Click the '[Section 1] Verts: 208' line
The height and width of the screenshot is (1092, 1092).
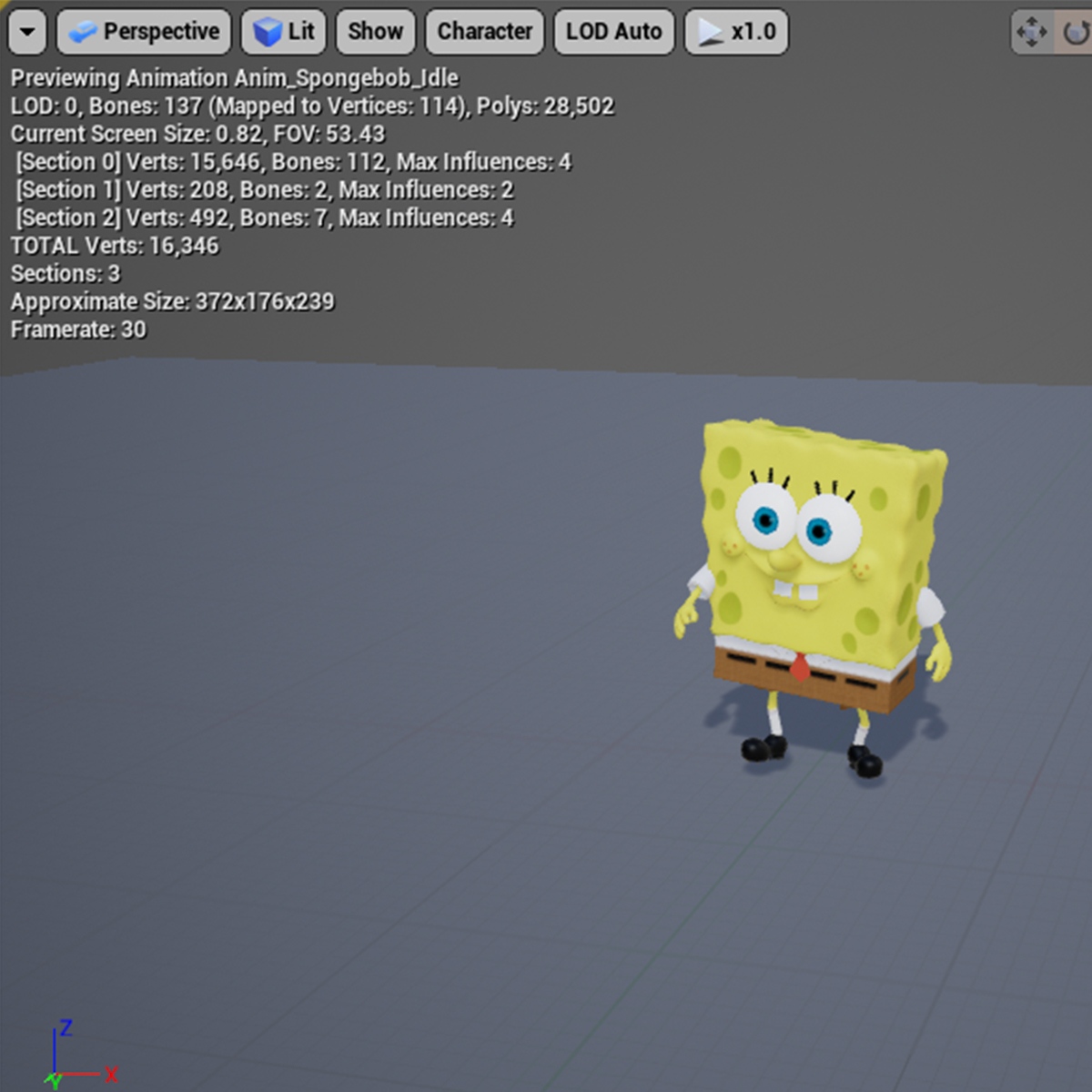coord(265,190)
